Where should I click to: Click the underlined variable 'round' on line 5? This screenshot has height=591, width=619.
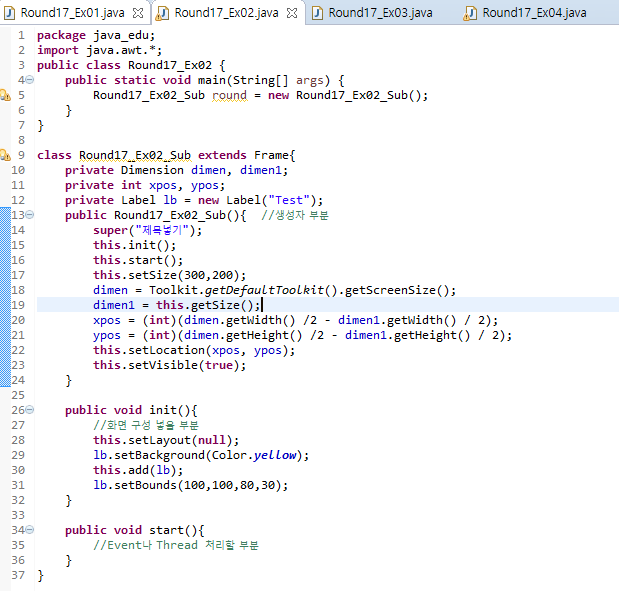click(x=230, y=96)
